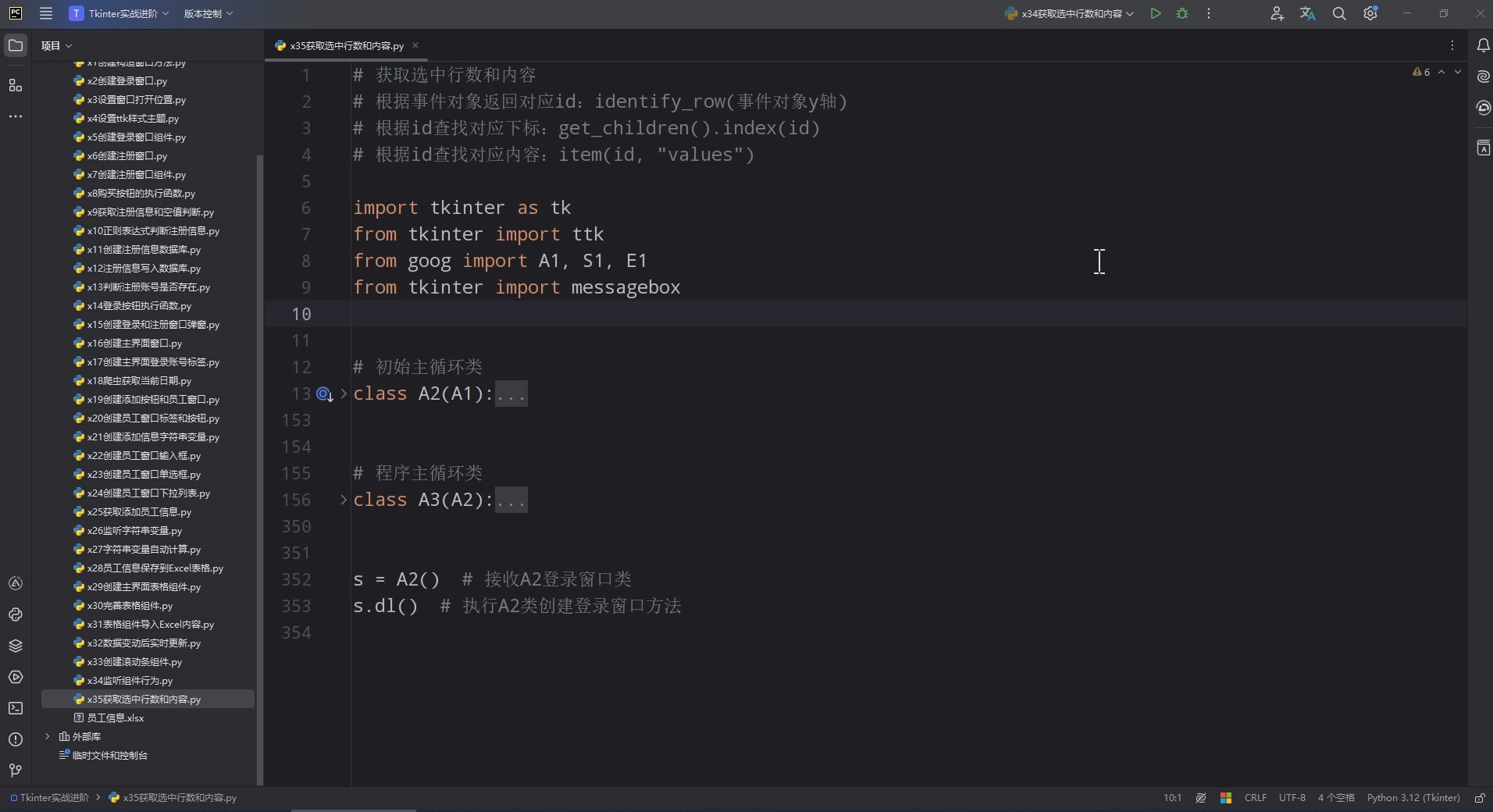Viewport: 1493px width, 812px height.
Task: Open the main hamburger menu
Action: (x=45, y=13)
